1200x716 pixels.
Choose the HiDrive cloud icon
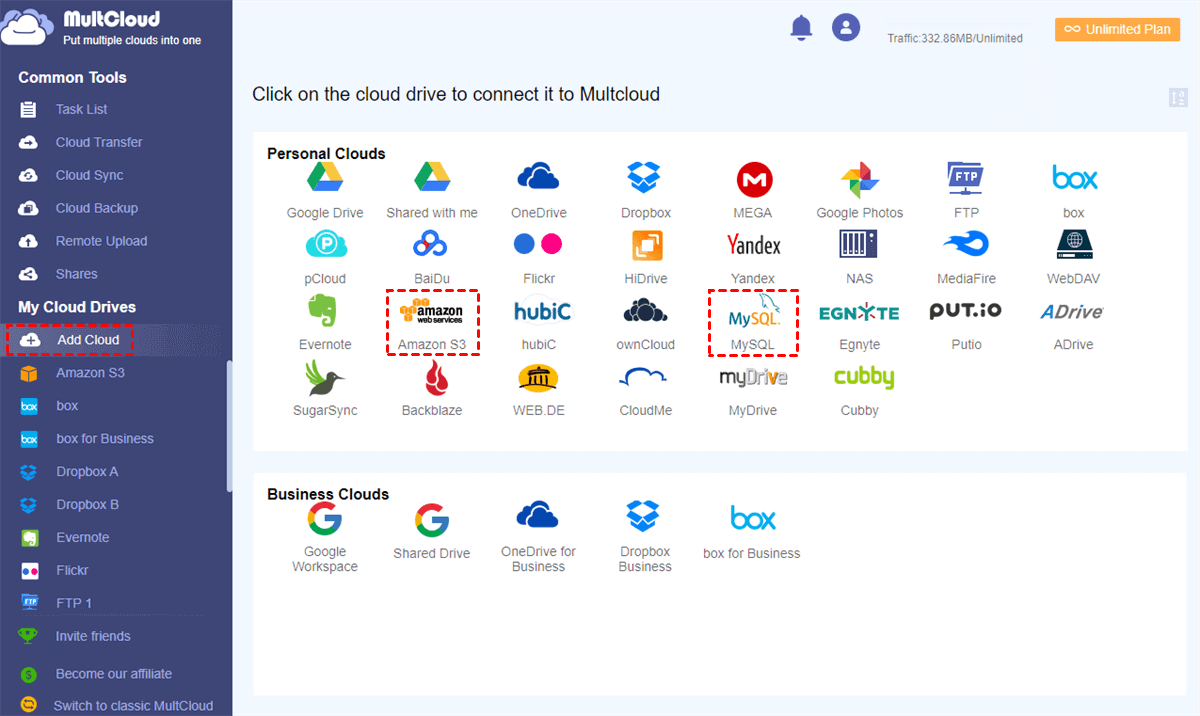click(x=646, y=256)
